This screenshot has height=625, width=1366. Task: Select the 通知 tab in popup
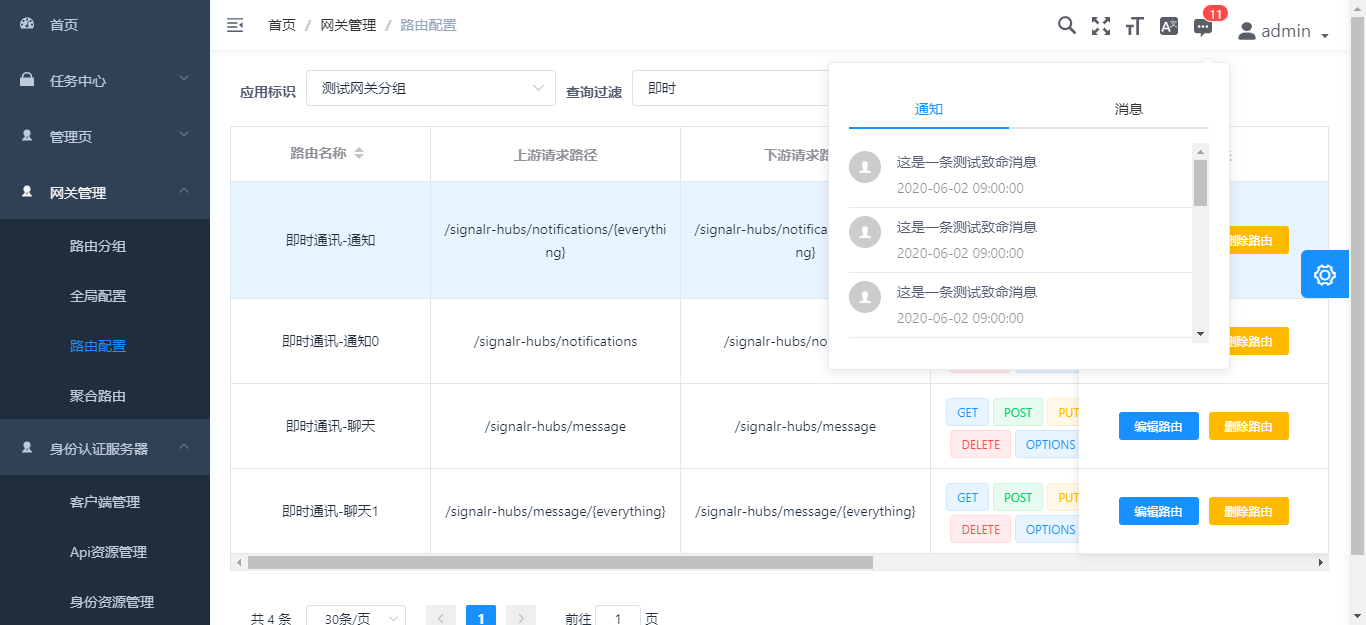coord(928,109)
